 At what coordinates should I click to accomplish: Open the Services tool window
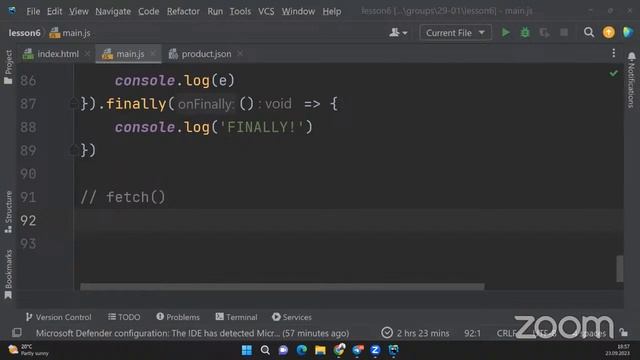point(292,317)
